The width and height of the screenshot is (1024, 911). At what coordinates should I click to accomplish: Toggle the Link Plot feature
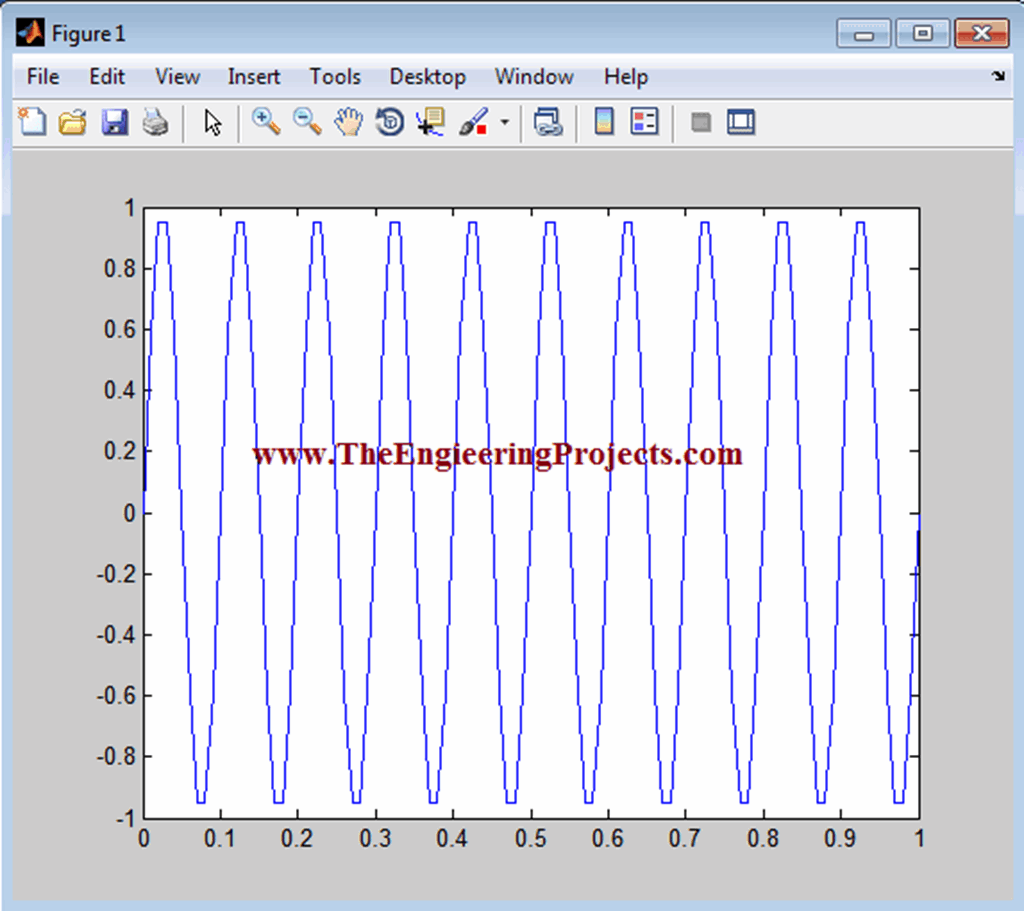(x=548, y=121)
